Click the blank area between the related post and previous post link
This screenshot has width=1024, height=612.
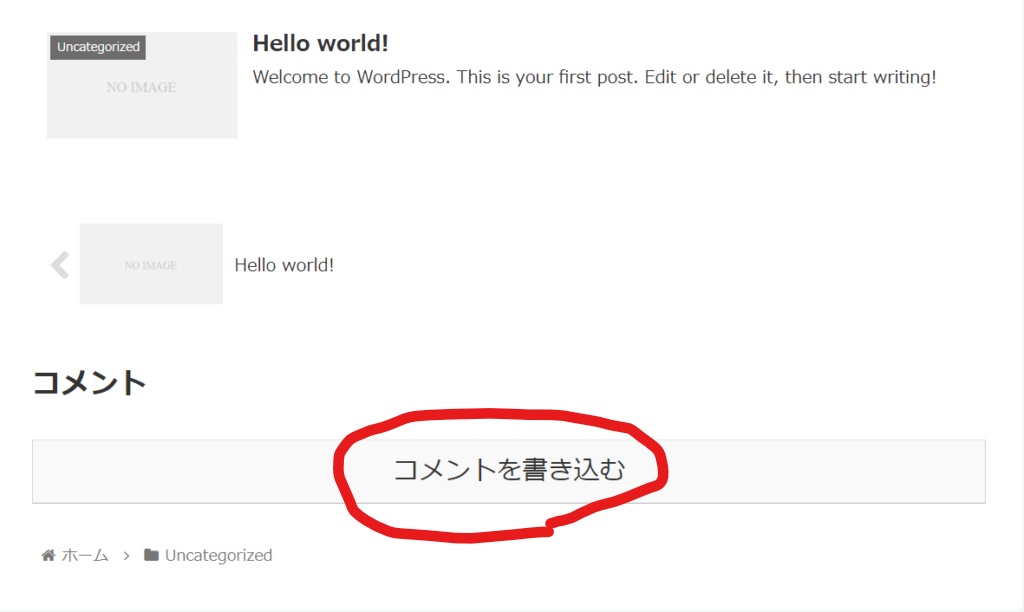(x=500, y=180)
